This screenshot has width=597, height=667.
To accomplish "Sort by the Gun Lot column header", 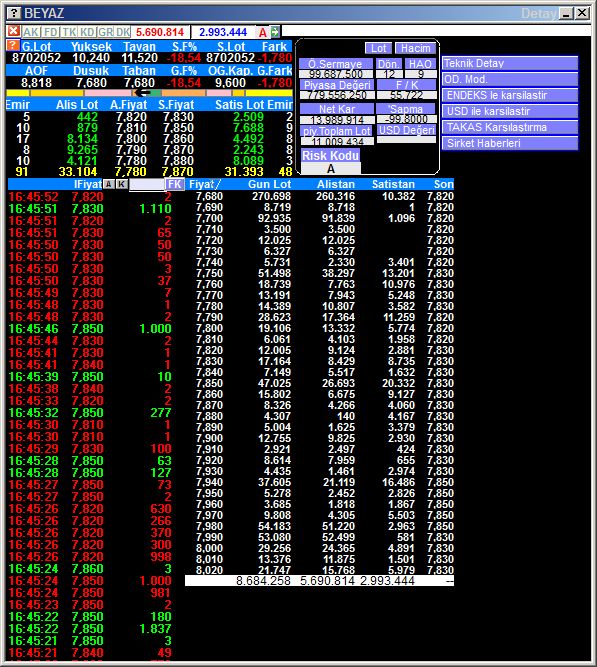I will point(269,184).
